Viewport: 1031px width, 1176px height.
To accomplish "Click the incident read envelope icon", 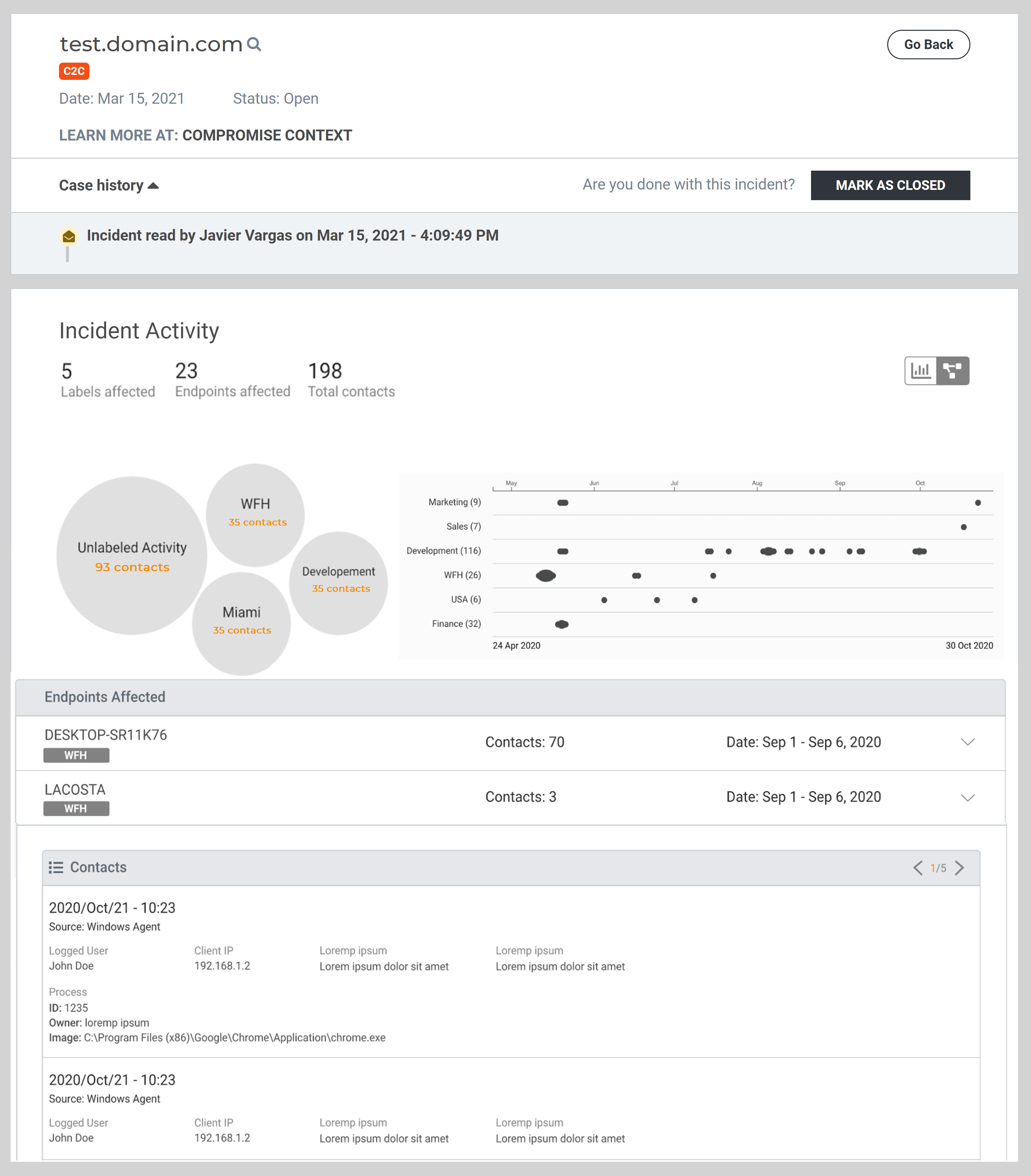I will click(x=69, y=236).
